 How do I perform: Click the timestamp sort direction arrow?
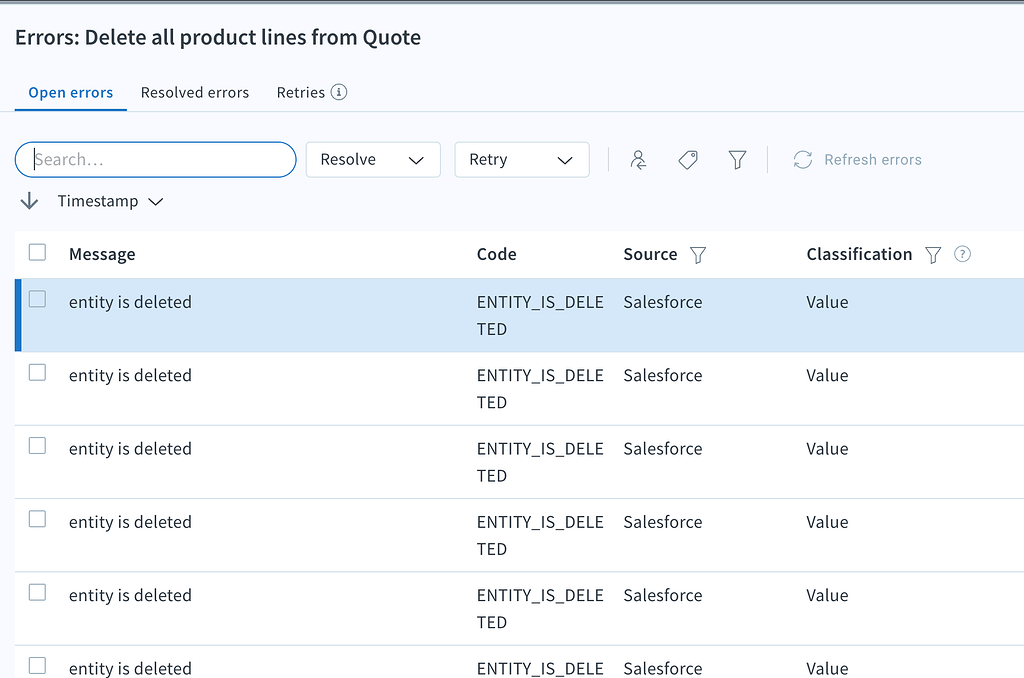28,201
